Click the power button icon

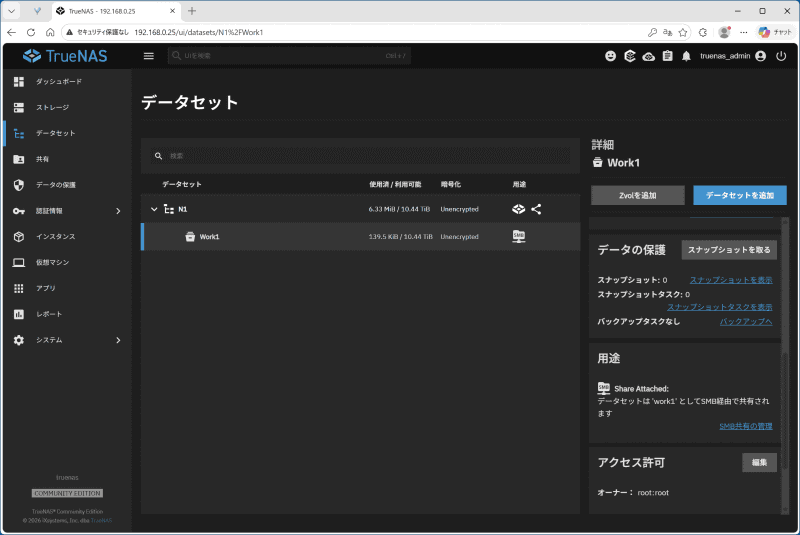(781, 56)
